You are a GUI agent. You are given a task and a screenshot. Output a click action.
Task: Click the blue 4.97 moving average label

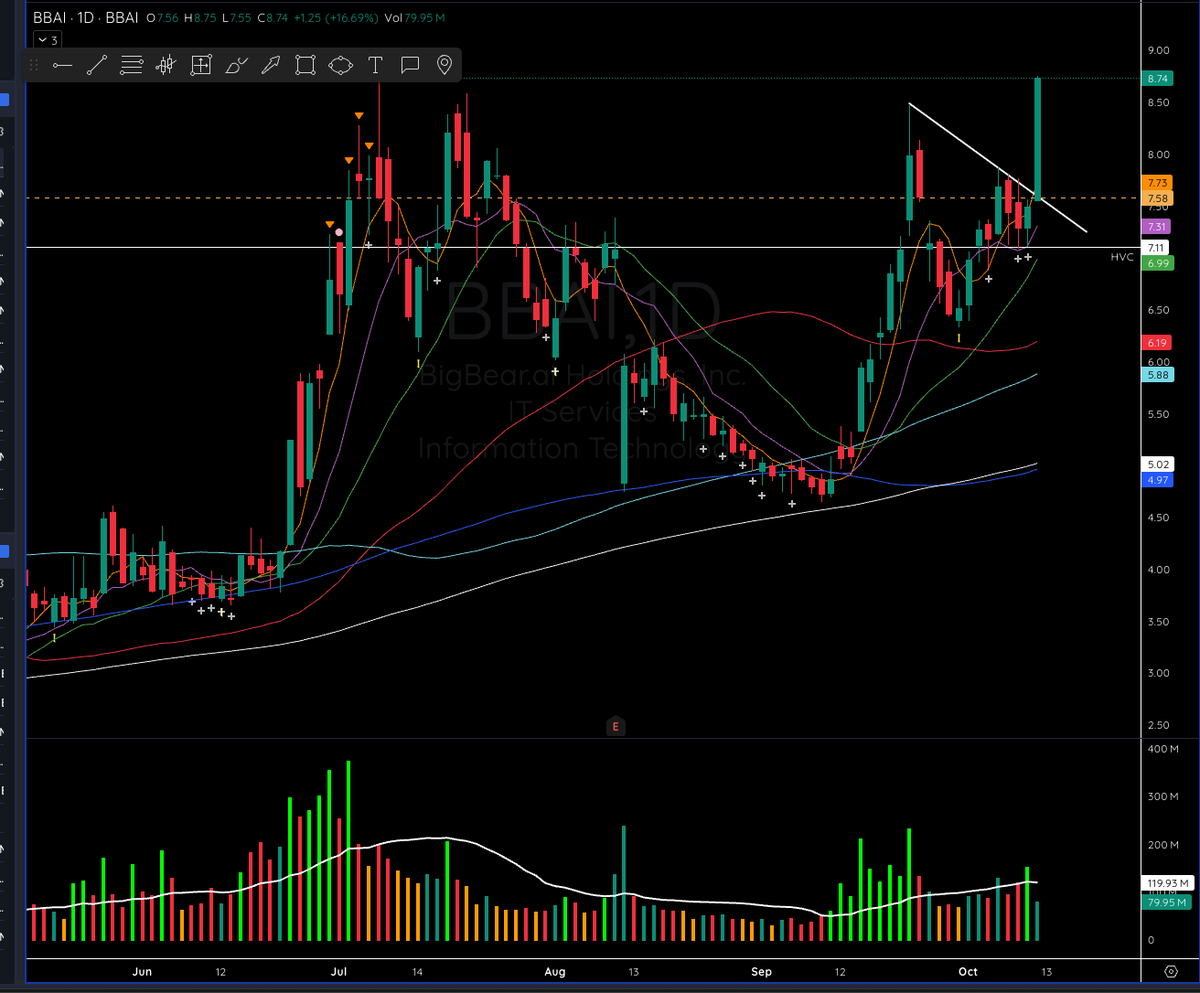(x=1157, y=481)
